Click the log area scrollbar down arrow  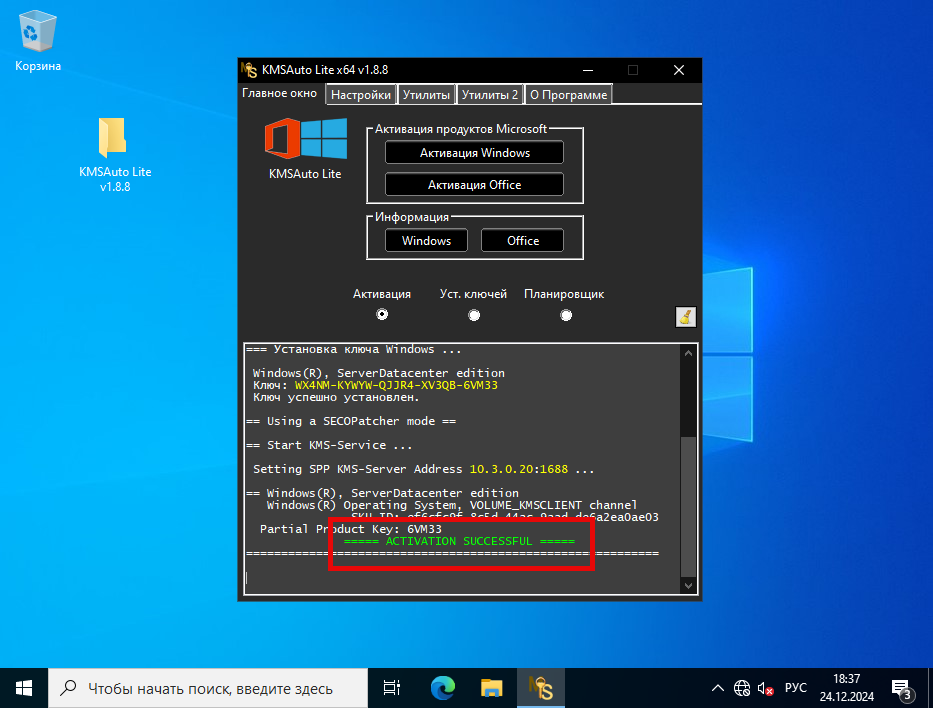click(687, 585)
